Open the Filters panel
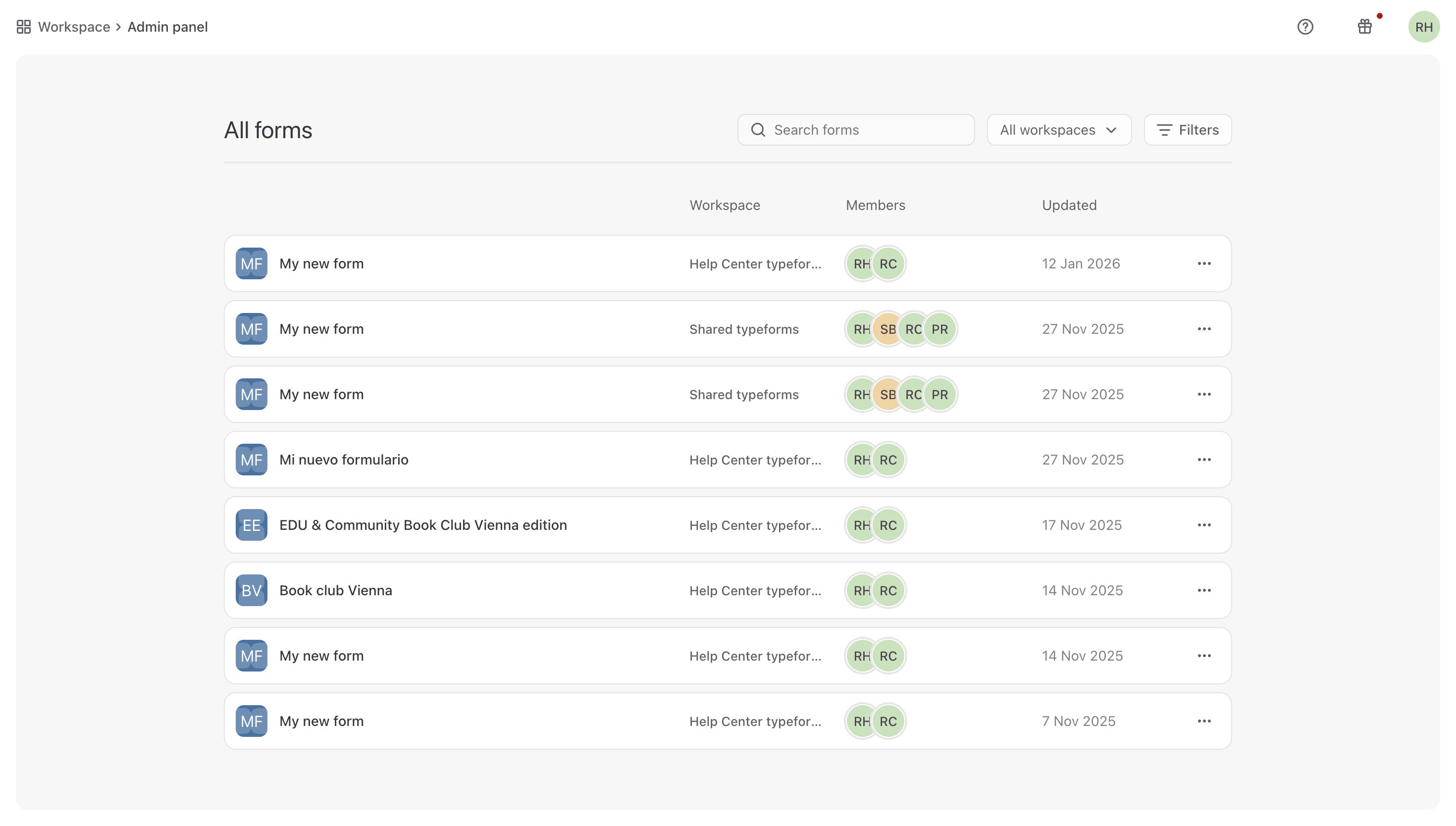Image resolution: width=1456 pixels, height=826 pixels. click(1187, 130)
